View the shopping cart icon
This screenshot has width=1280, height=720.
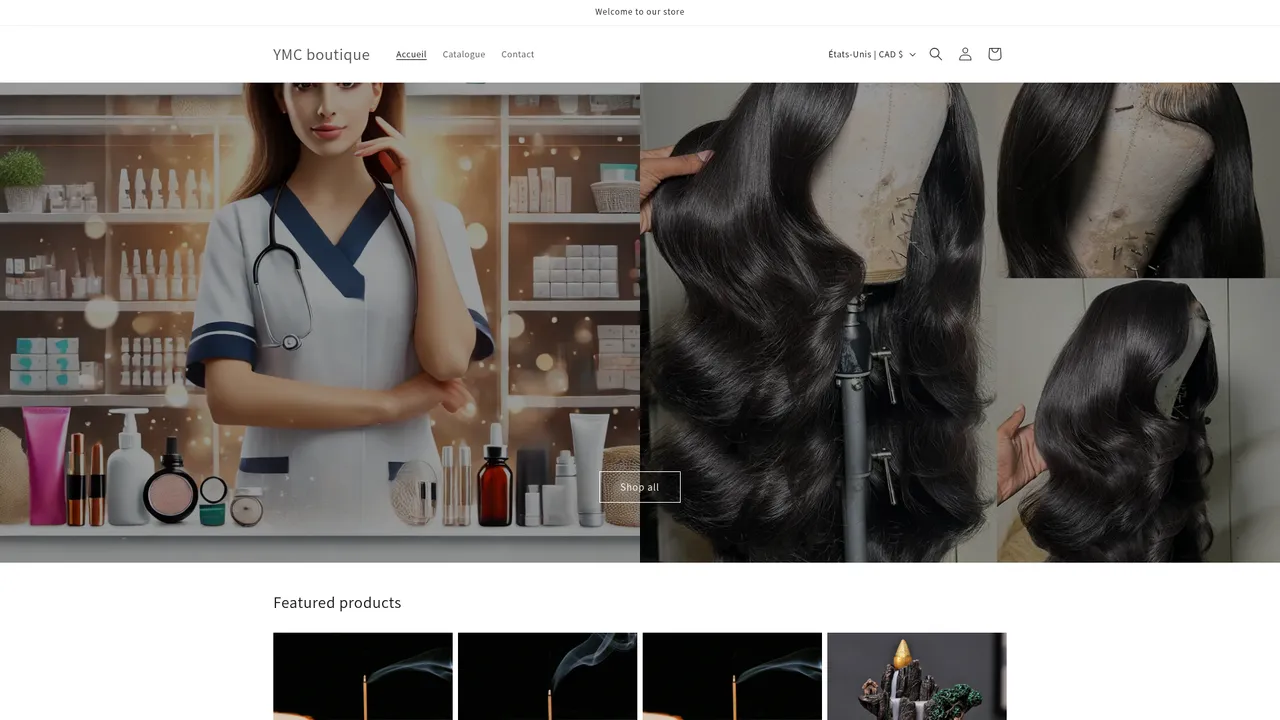coord(994,54)
